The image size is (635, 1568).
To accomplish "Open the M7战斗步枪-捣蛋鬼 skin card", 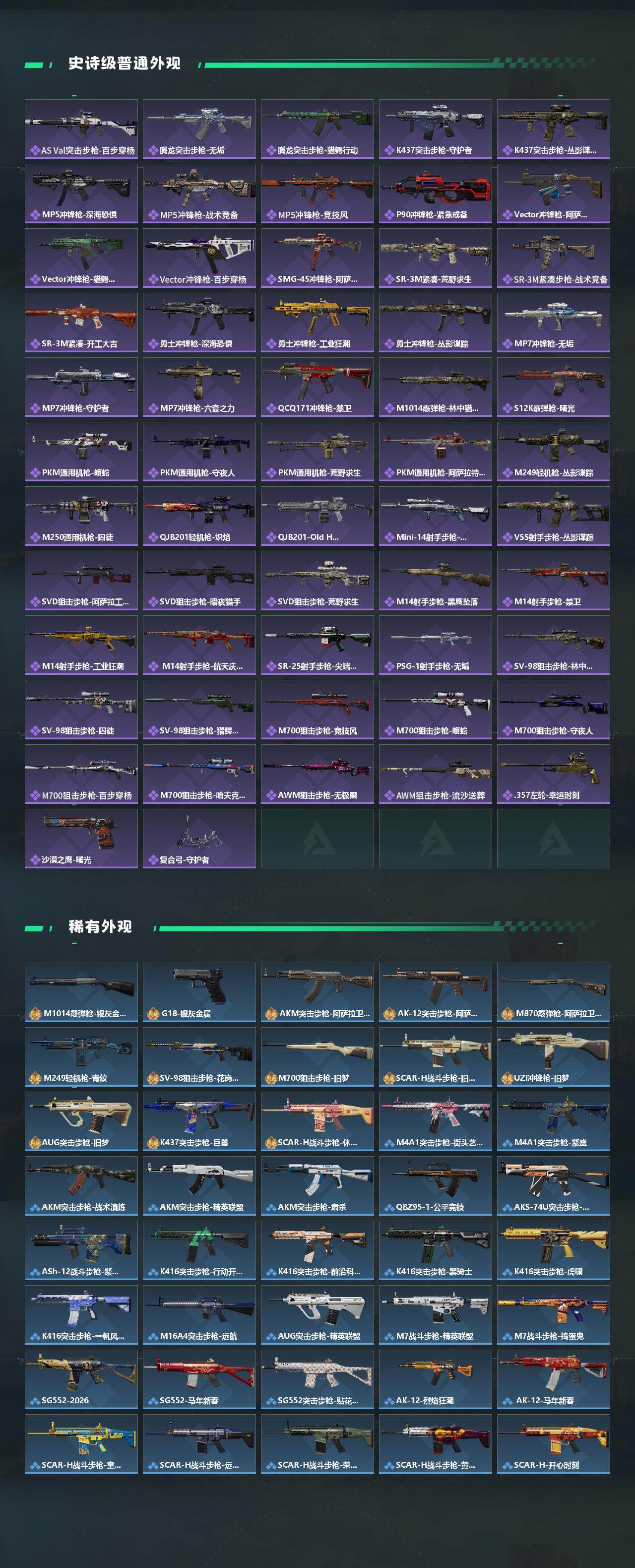I will pyautogui.click(x=554, y=1315).
